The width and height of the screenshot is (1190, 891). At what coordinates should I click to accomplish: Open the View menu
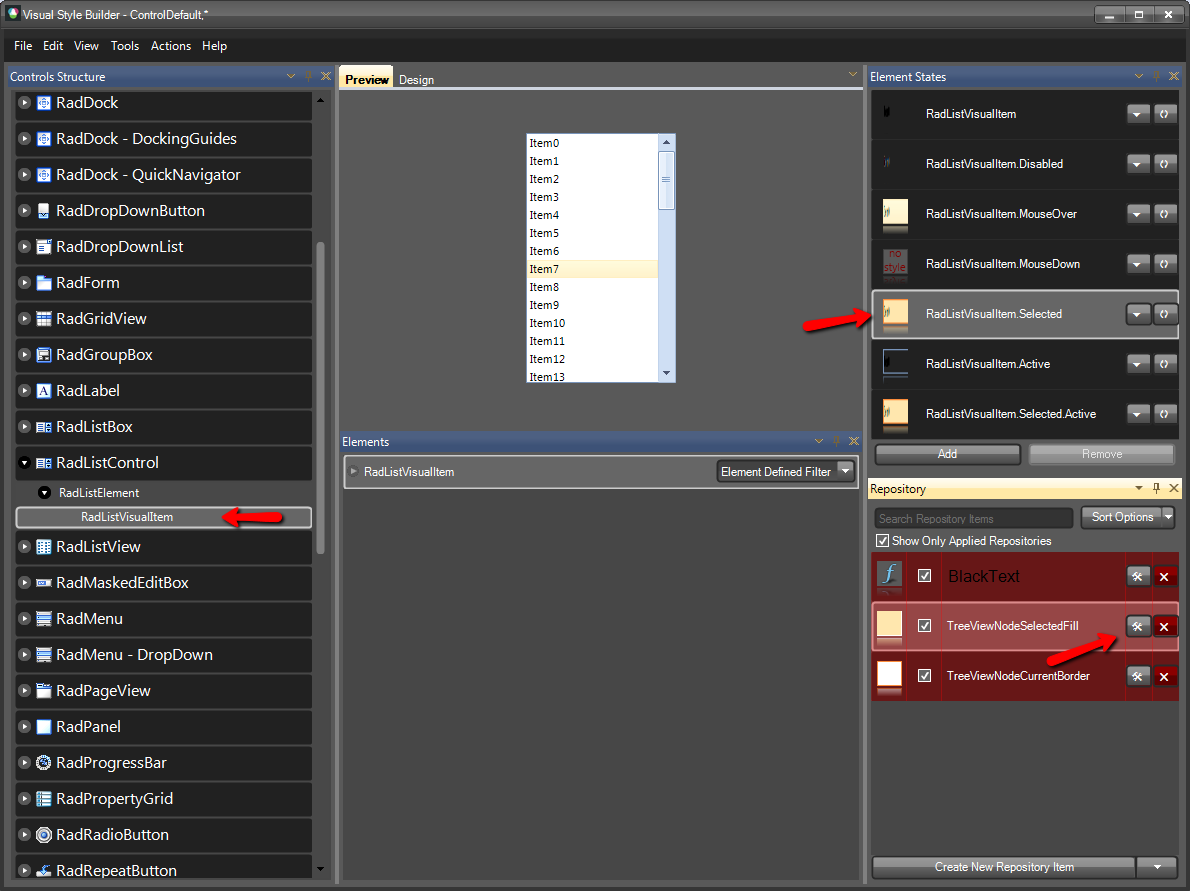pos(86,46)
